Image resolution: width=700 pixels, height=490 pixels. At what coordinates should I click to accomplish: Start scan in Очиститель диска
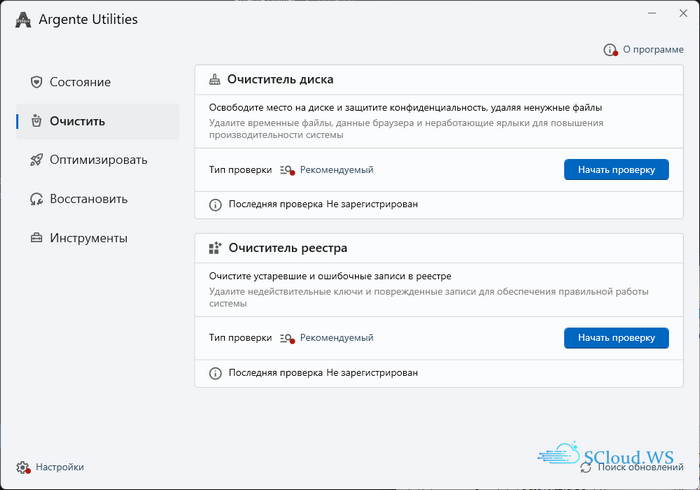[616, 170]
